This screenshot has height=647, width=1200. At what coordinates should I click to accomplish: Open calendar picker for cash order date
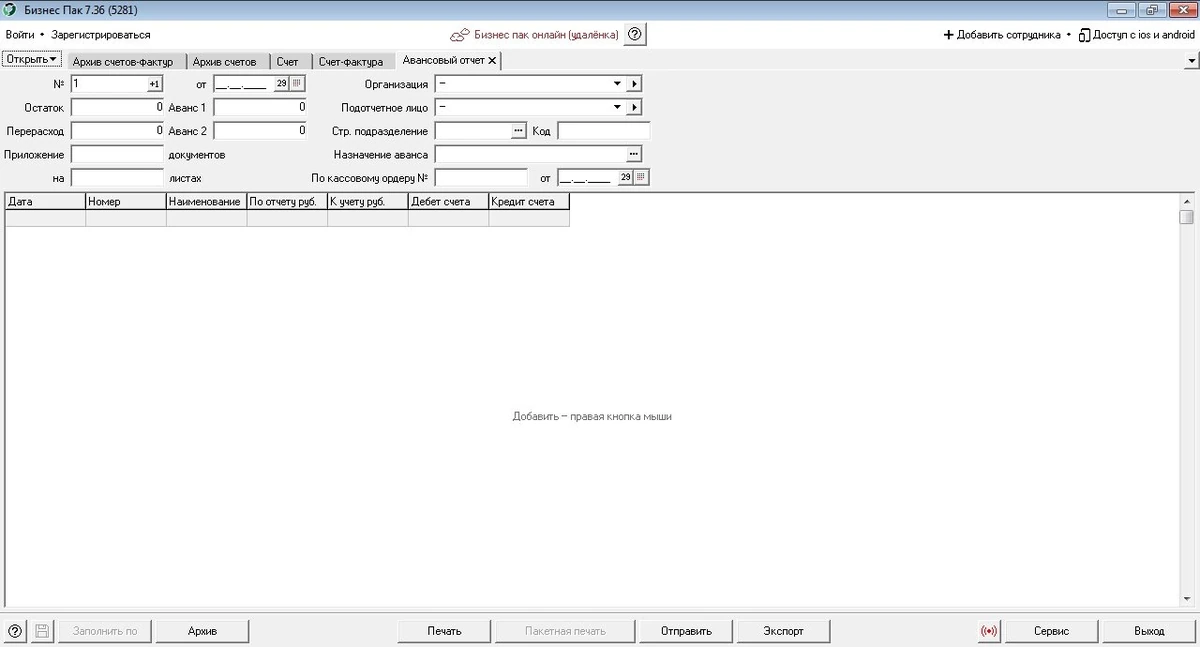point(641,177)
